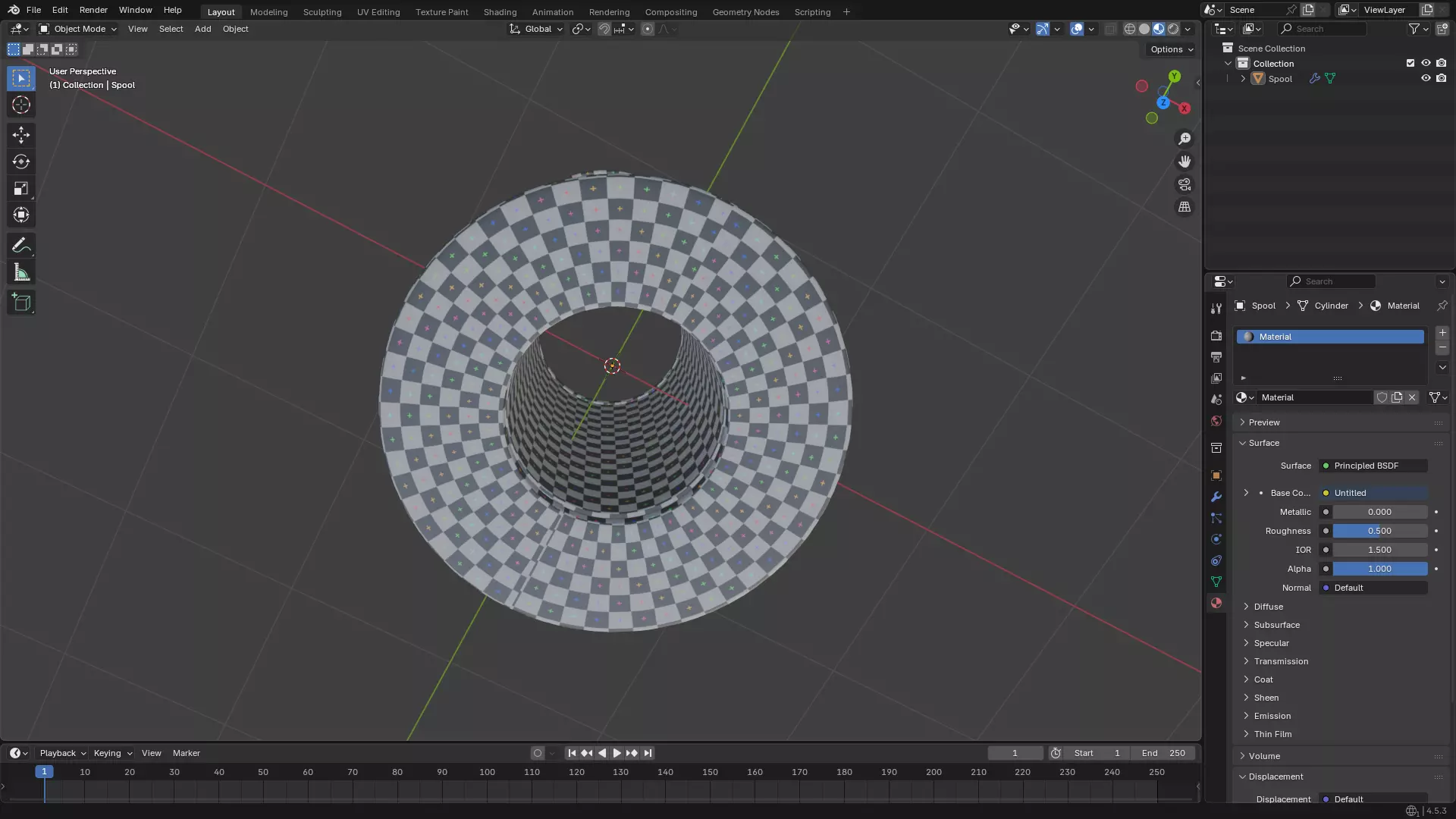Select the Move tool in toolbar
The image size is (1456, 819).
click(x=20, y=135)
